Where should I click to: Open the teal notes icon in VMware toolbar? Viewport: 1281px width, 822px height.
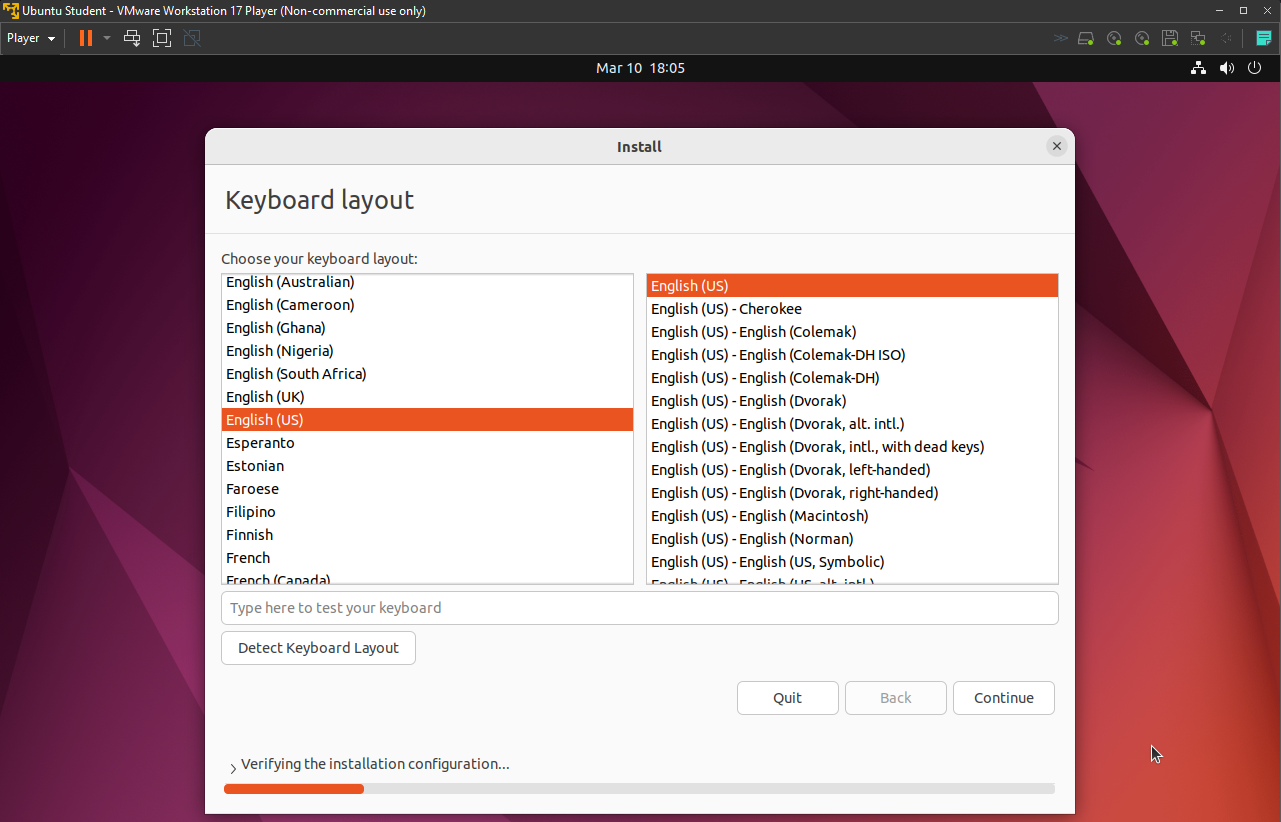1264,38
